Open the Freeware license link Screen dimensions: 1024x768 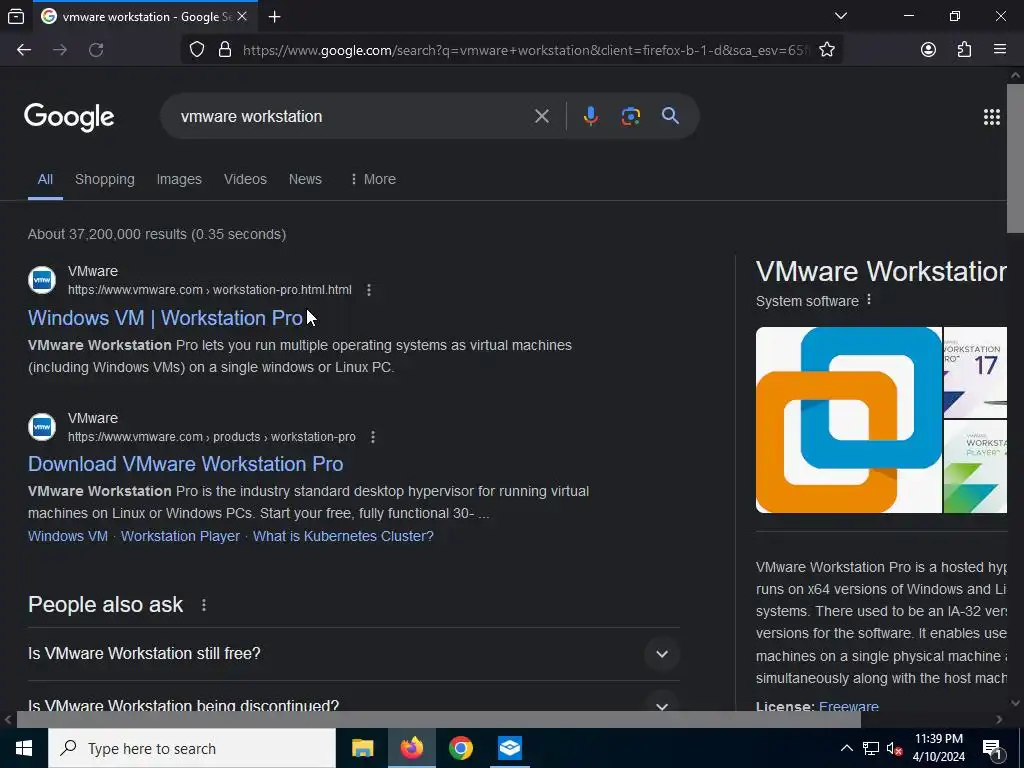[848, 706]
